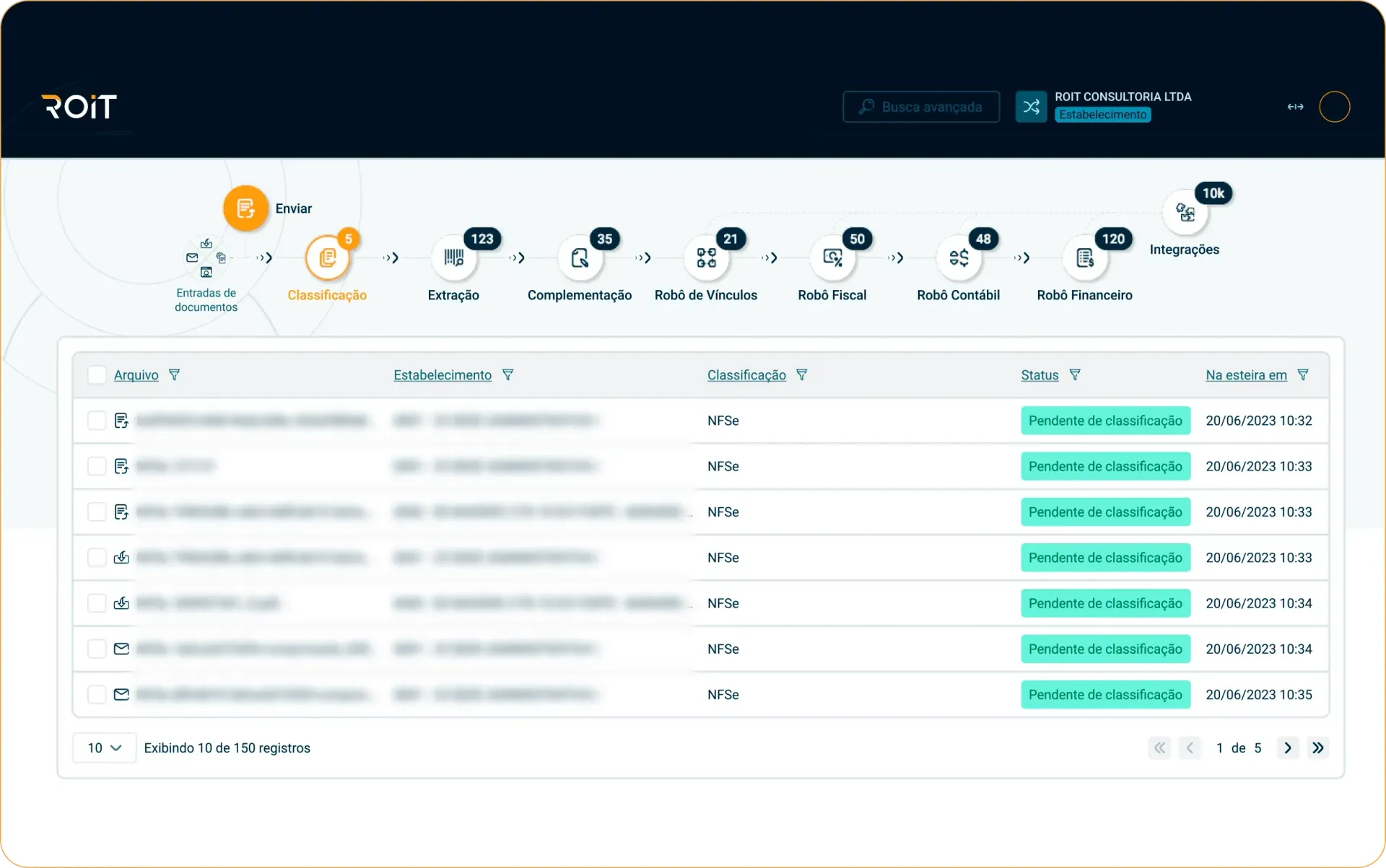Click the NFSe cell in the 10:35 row
Screen dimensions: 1386x868
(723, 694)
